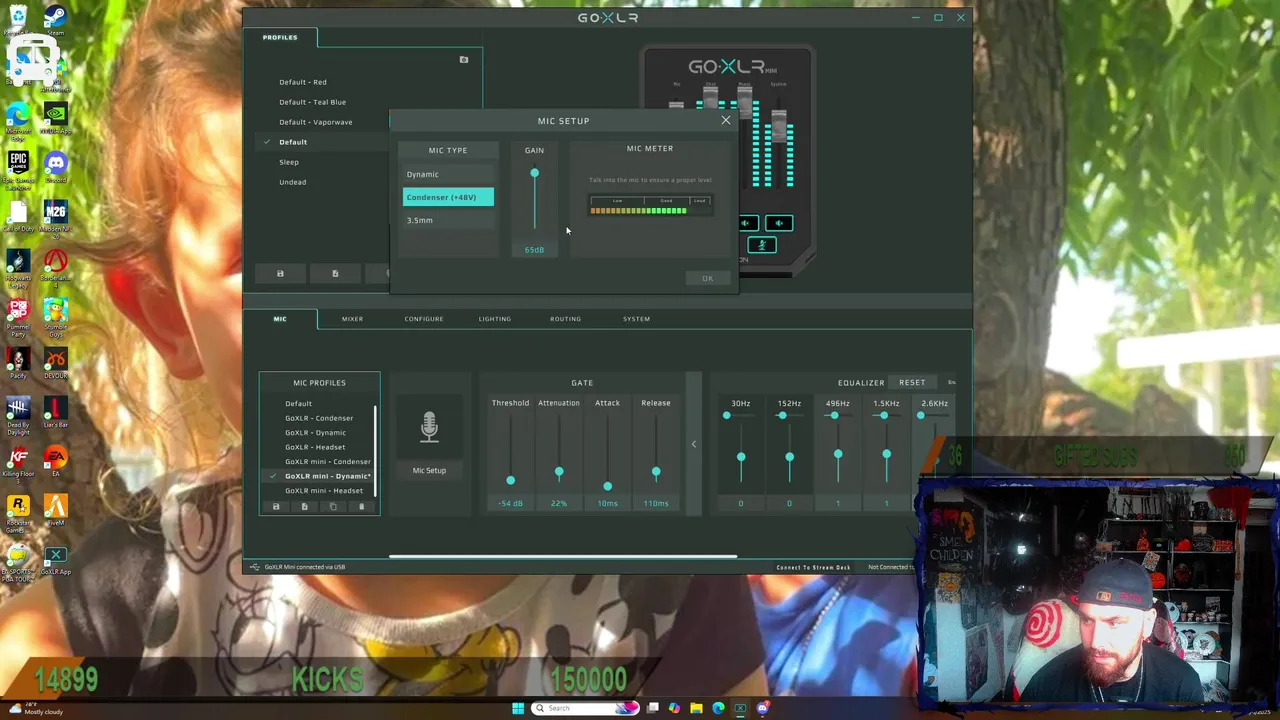Load the Default - Teal Blue profile
The height and width of the screenshot is (720, 1280).
(313, 102)
